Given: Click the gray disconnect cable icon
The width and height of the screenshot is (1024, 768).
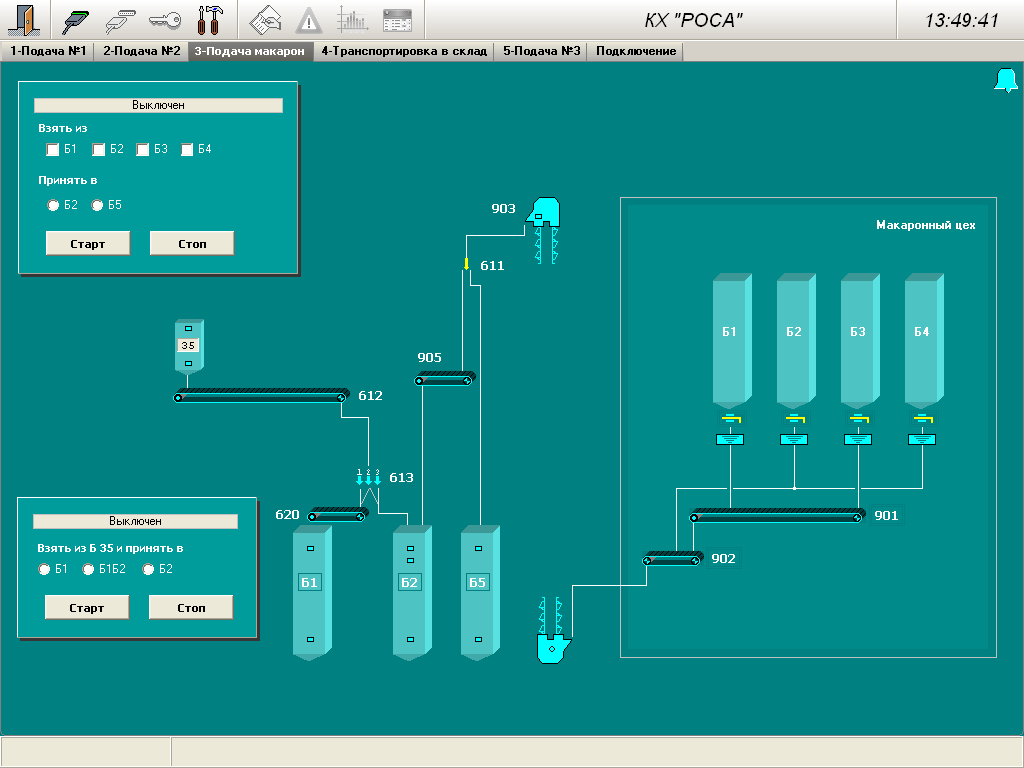Looking at the screenshot, I should [x=120, y=19].
